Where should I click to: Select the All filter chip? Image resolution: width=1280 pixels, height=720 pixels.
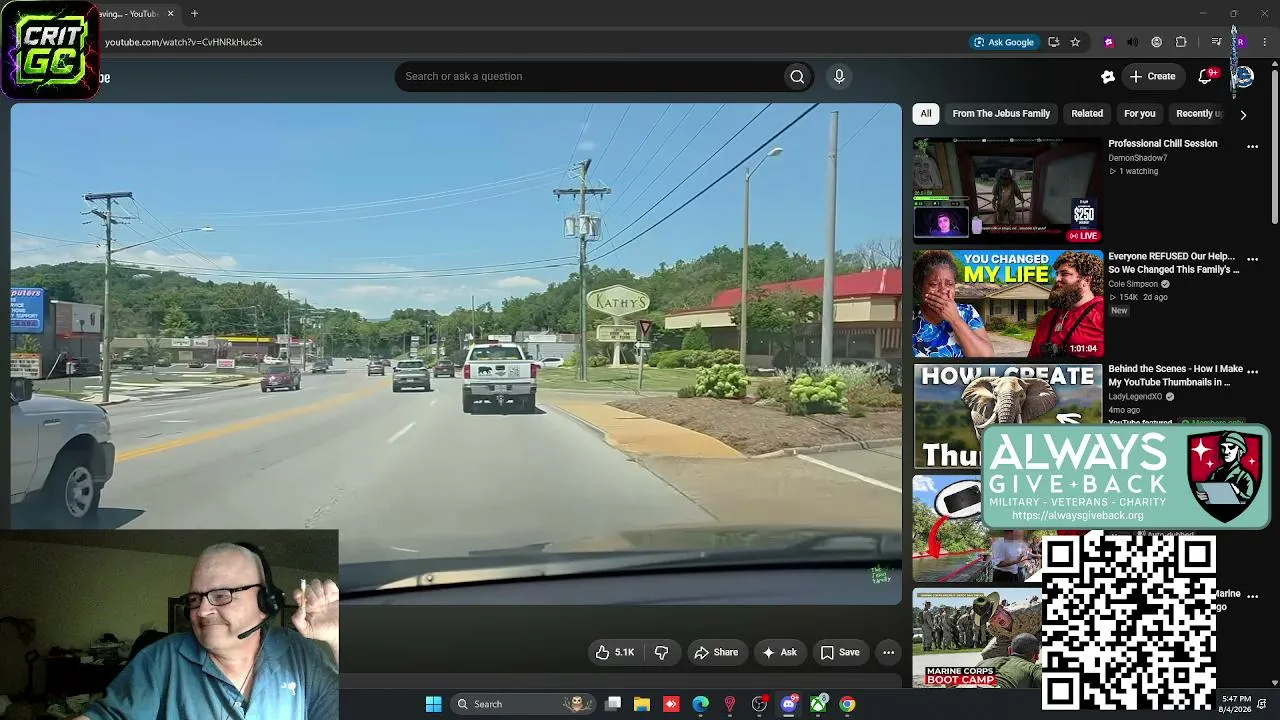click(926, 114)
